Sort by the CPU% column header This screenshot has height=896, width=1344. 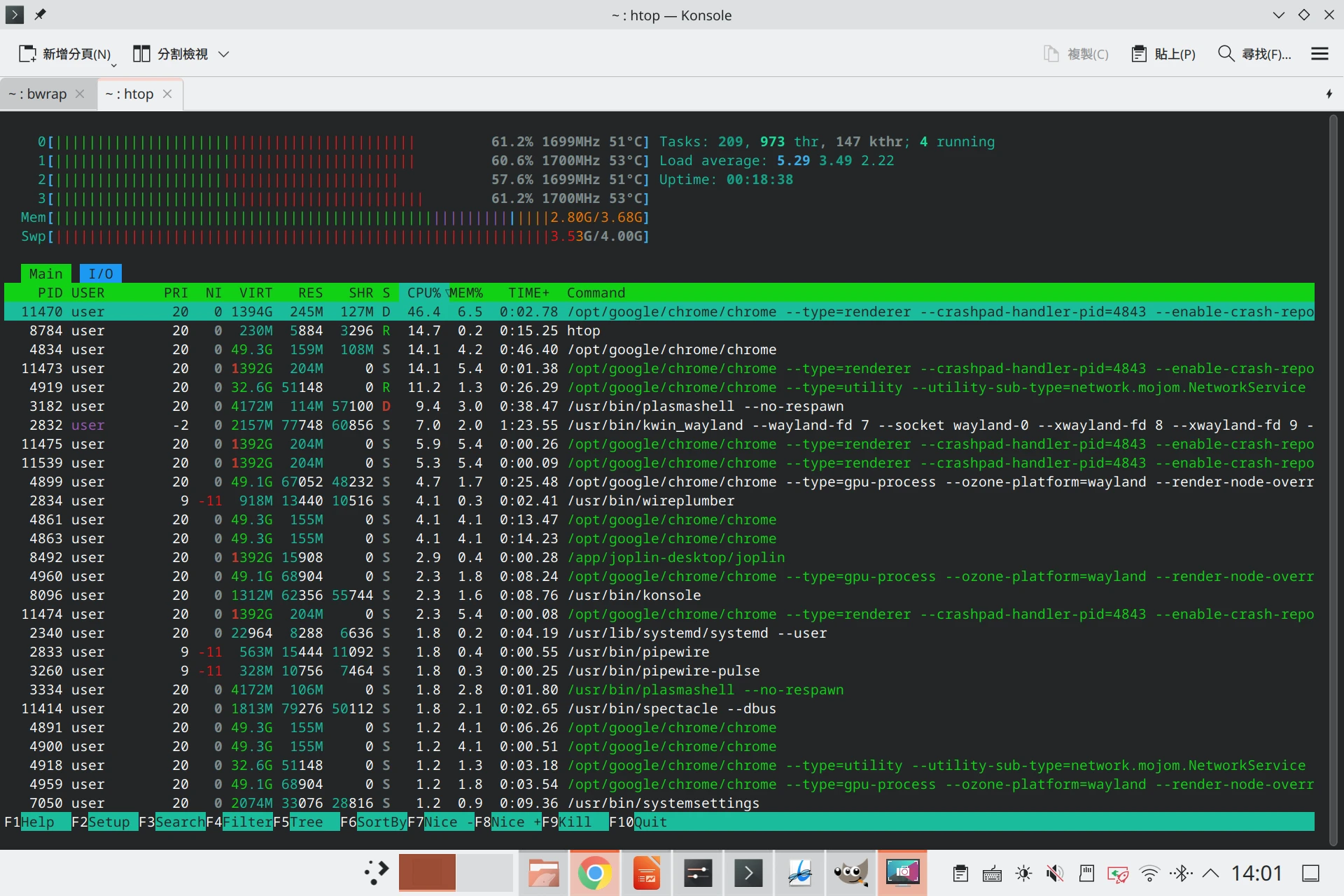423,293
